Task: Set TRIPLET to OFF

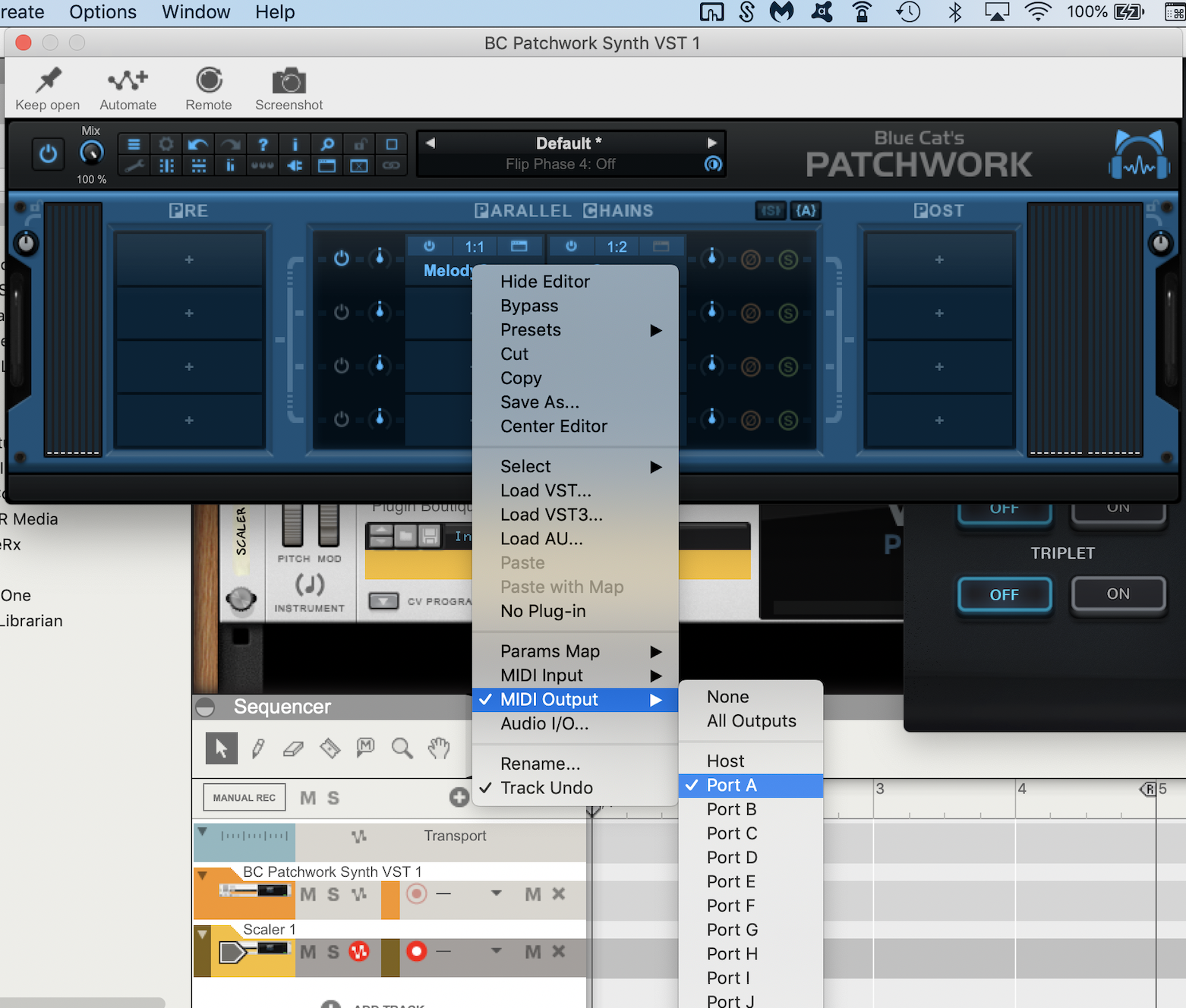Action: pos(1005,594)
